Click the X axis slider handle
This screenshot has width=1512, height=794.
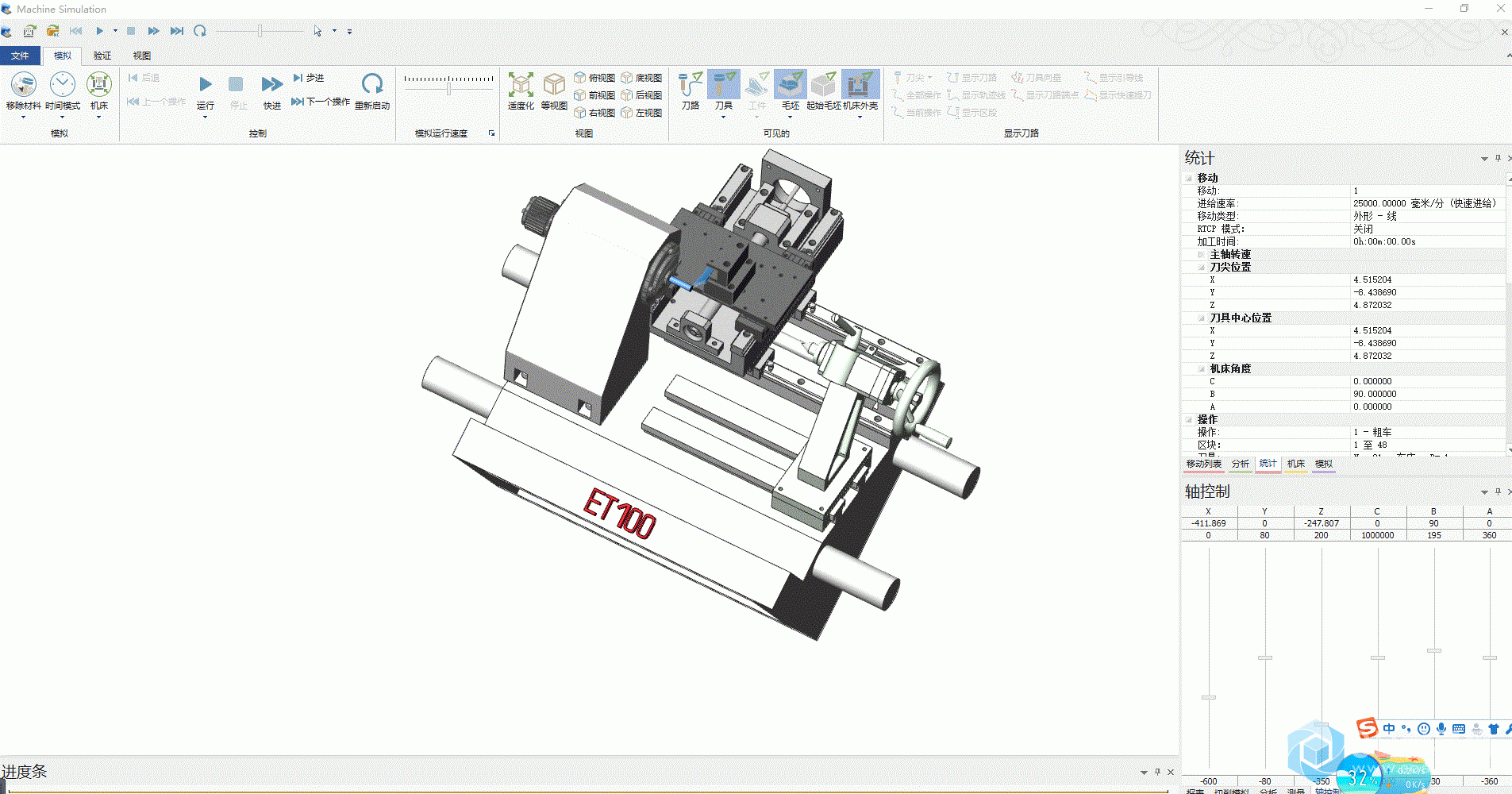click(1209, 697)
